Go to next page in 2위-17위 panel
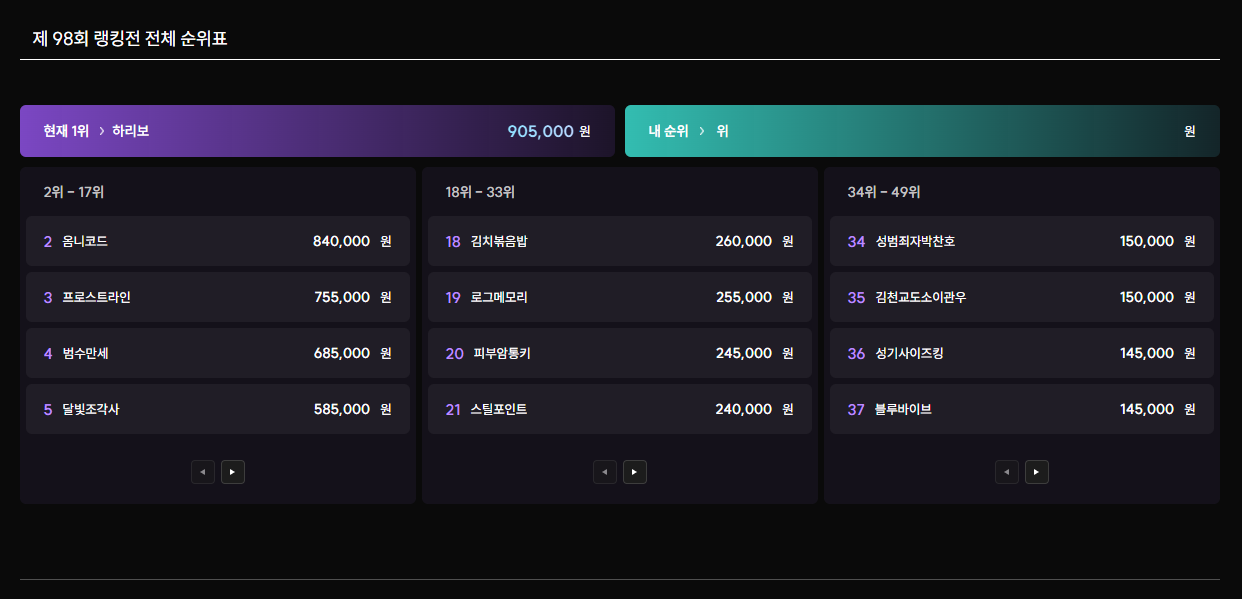 coord(233,472)
